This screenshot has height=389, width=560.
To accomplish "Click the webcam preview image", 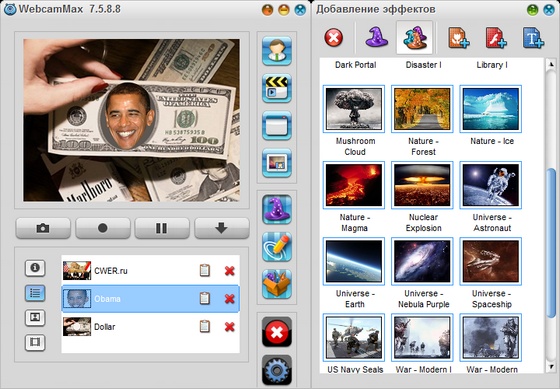I will click(131, 120).
